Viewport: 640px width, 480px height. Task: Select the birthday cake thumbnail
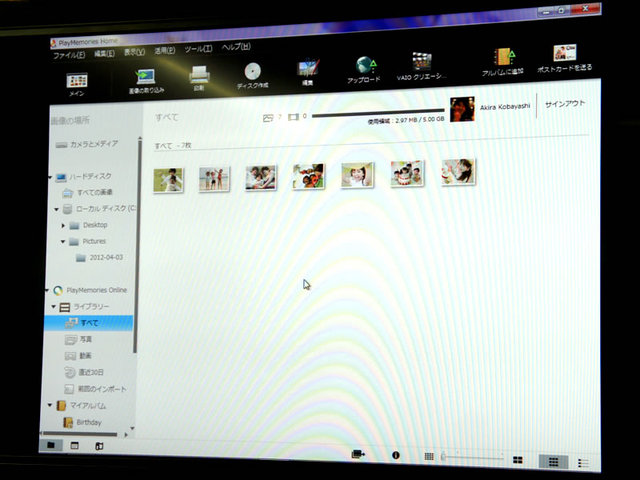[407, 173]
